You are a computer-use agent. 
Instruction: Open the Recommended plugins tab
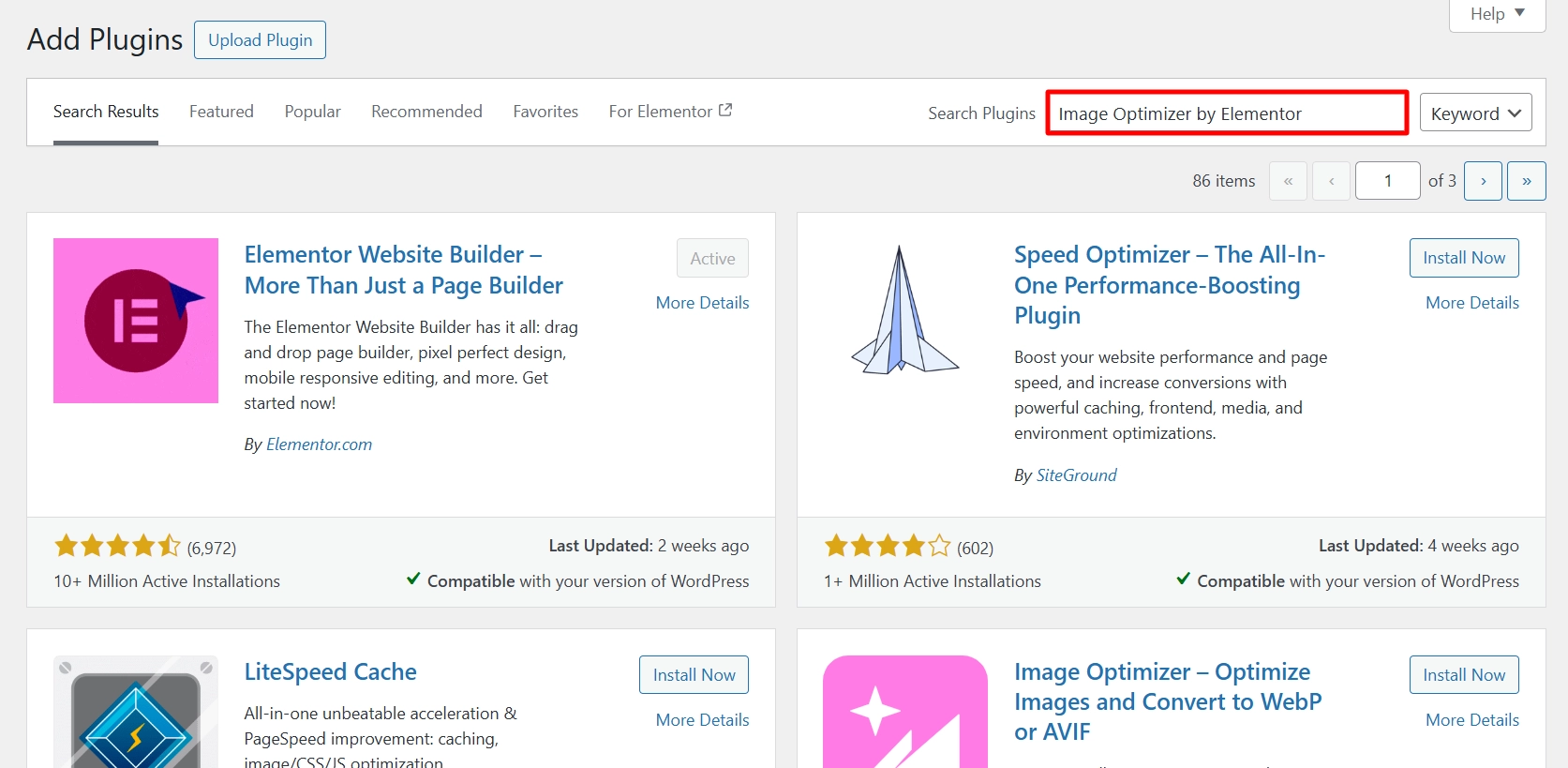coord(426,112)
